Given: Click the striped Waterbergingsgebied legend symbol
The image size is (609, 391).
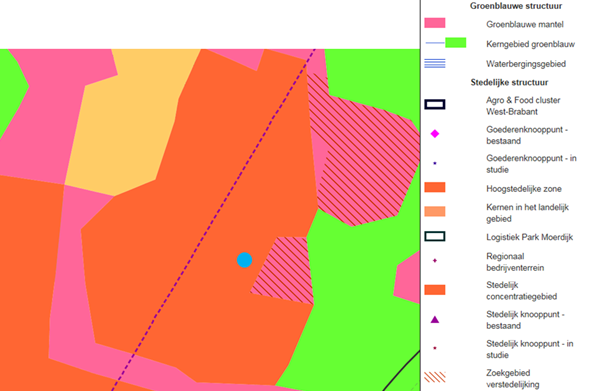Looking at the screenshot, I should coord(435,63).
